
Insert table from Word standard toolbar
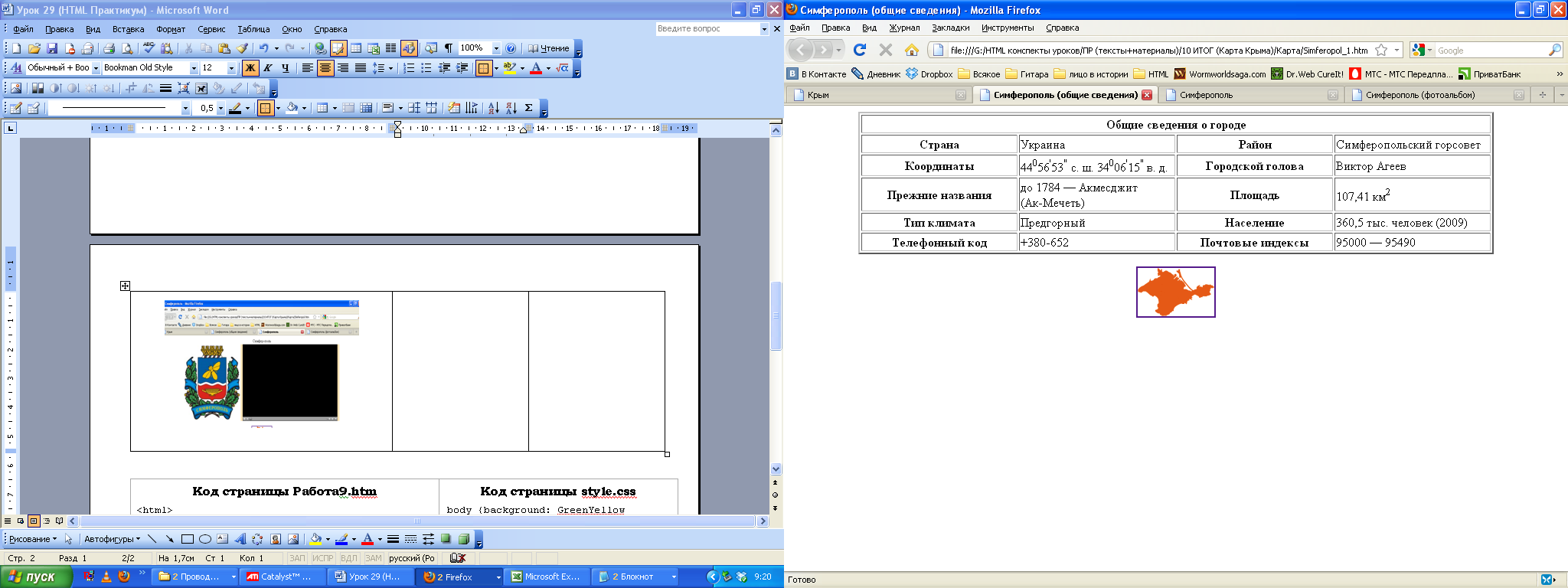pos(356,48)
